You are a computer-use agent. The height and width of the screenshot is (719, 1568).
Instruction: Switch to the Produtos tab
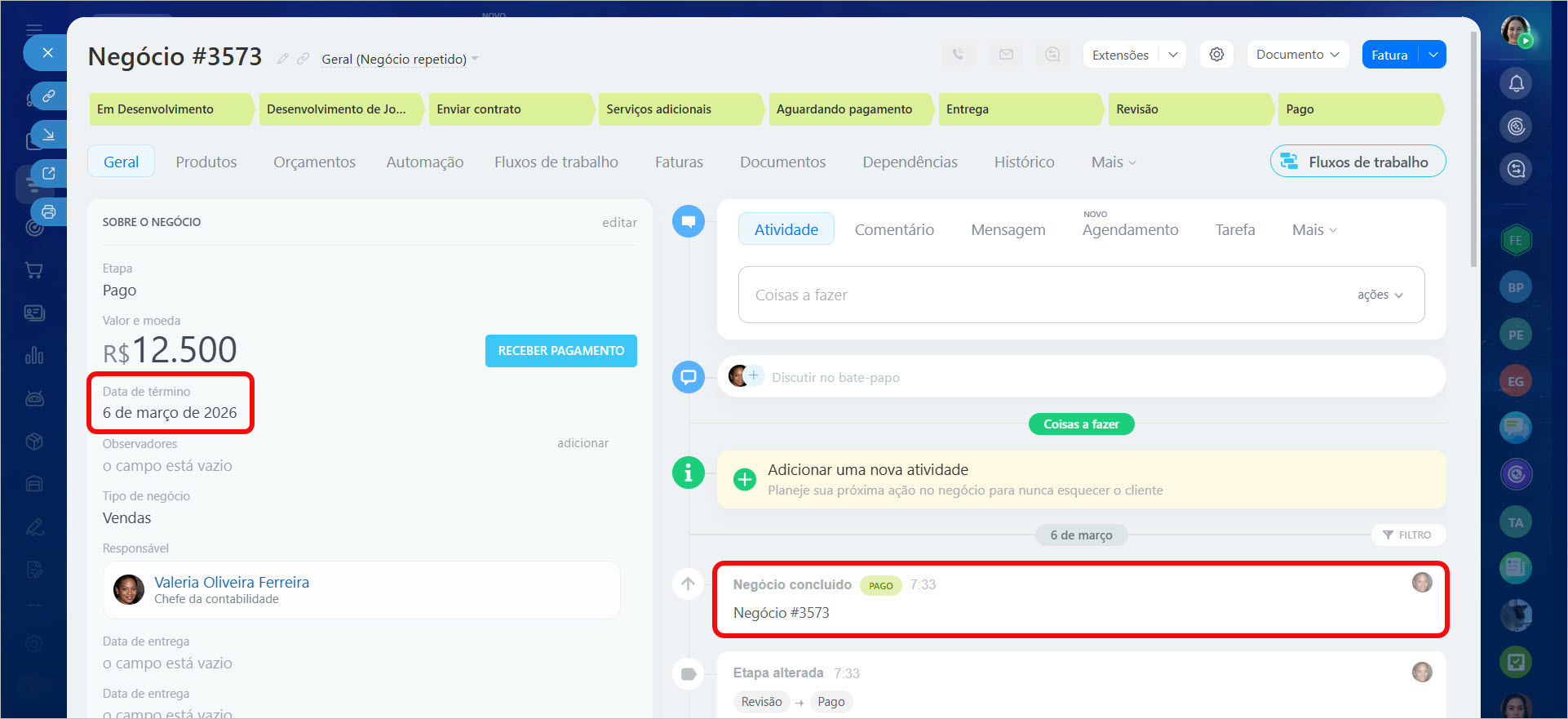pyautogui.click(x=206, y=162)
